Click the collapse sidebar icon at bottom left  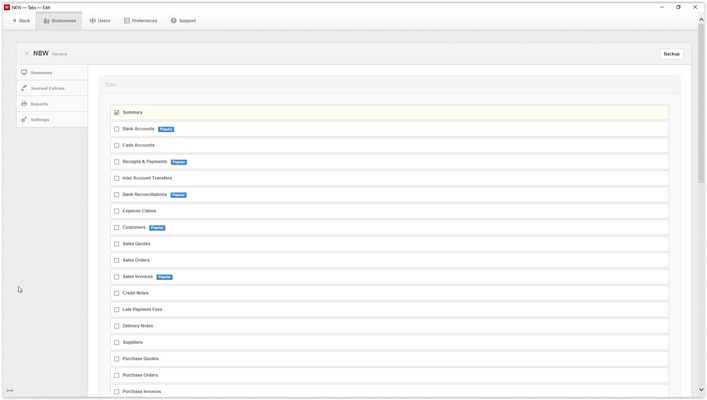pos(9,390)
